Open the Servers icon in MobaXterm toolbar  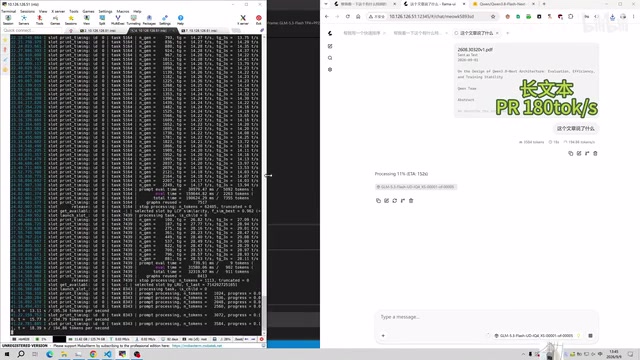pyautogui.click(x=24, y=20)
